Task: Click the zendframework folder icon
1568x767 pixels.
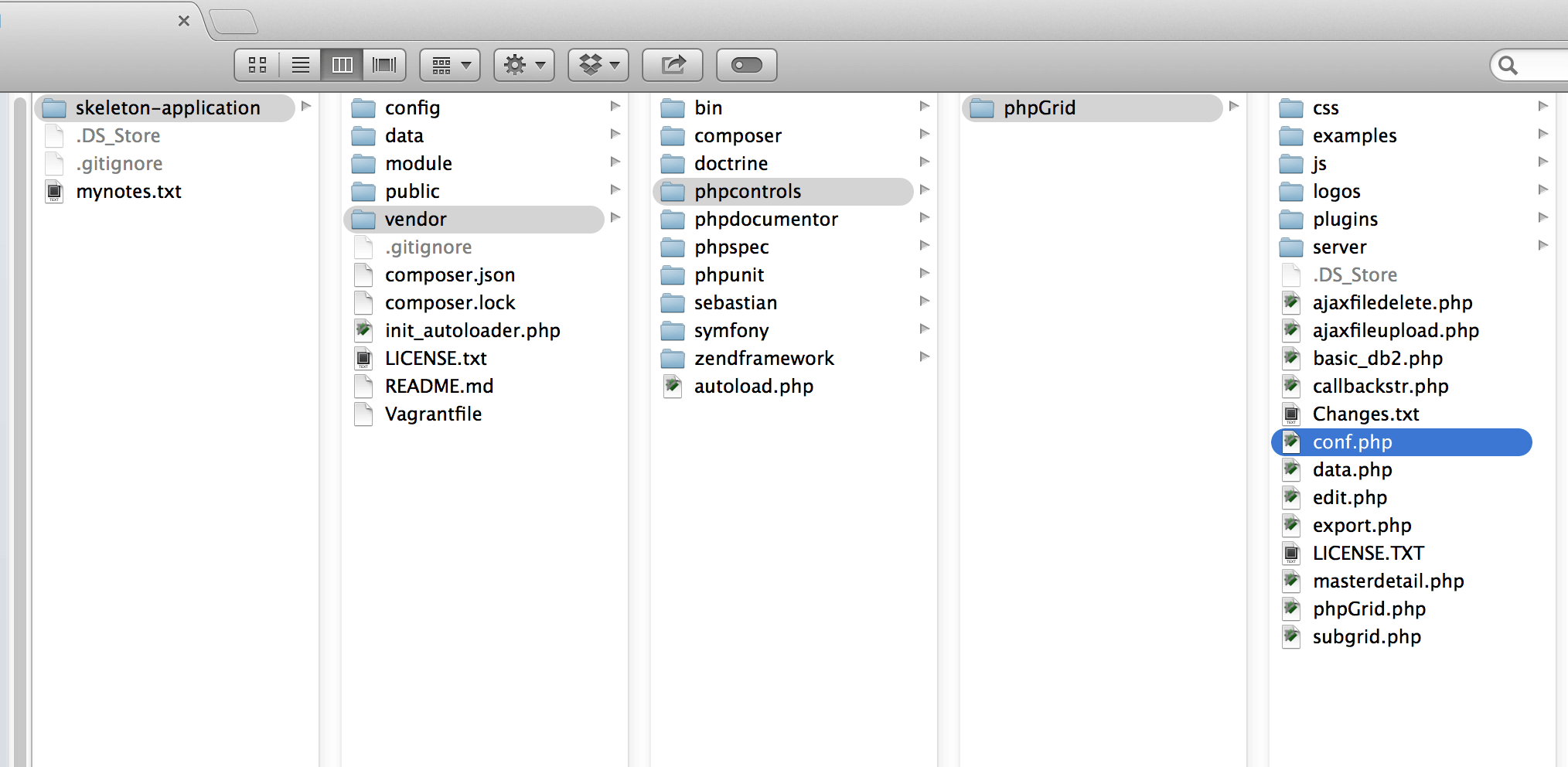Action: [x=673, y=359]
